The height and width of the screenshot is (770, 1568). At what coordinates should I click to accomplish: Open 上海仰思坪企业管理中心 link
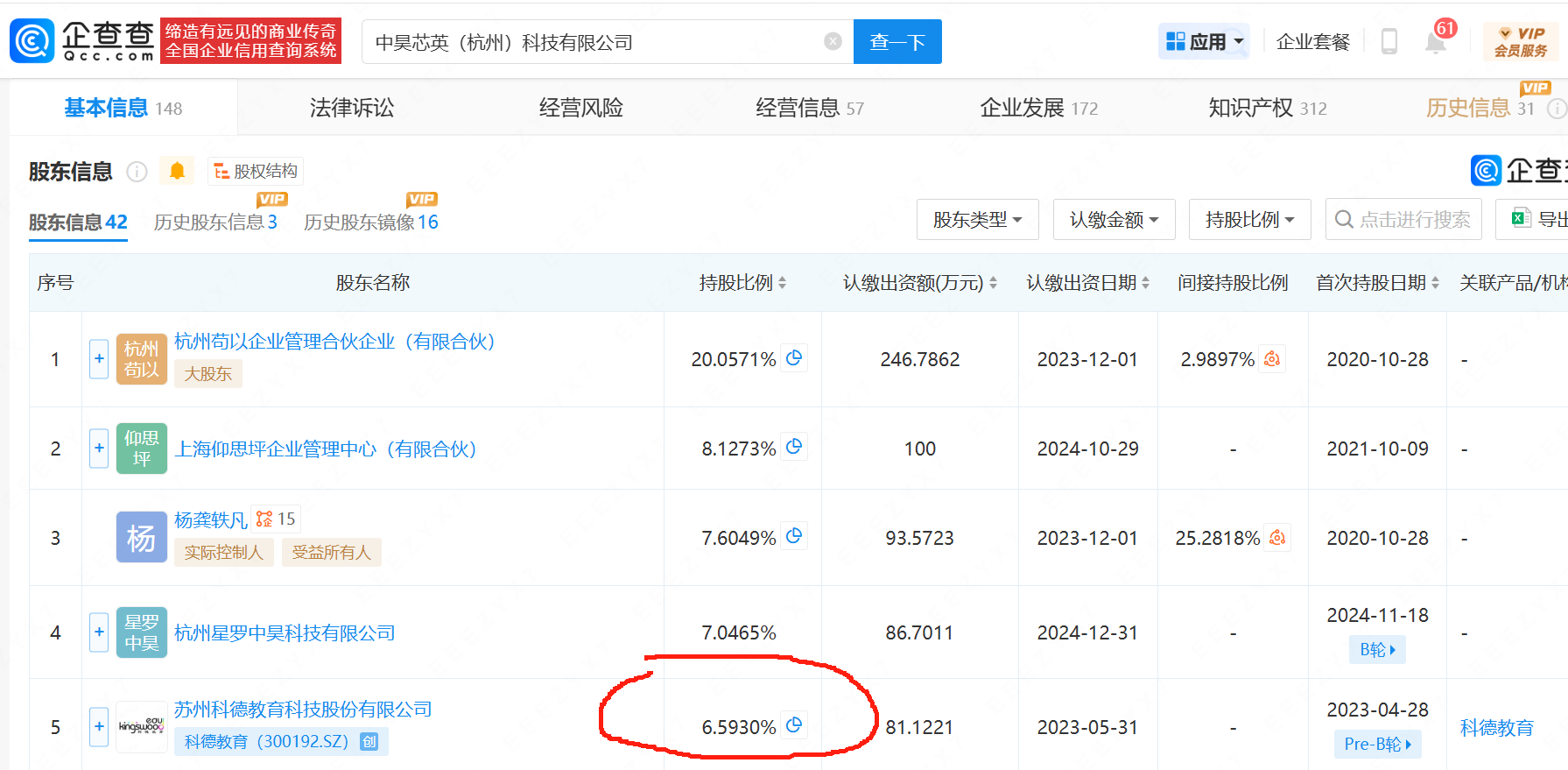click(x=326, y=449)
